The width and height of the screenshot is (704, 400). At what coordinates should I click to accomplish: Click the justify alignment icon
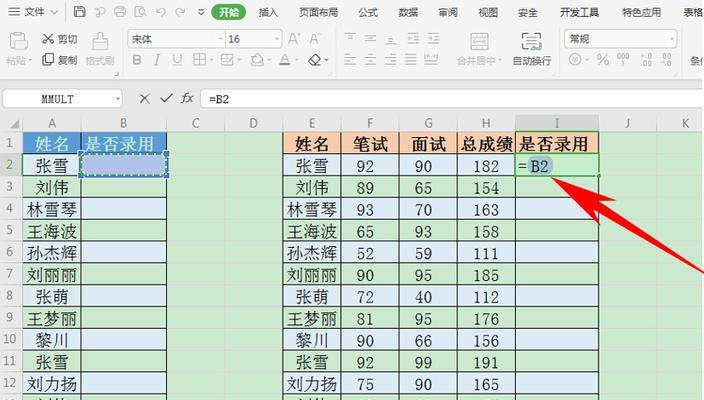[x=410, y=59]
